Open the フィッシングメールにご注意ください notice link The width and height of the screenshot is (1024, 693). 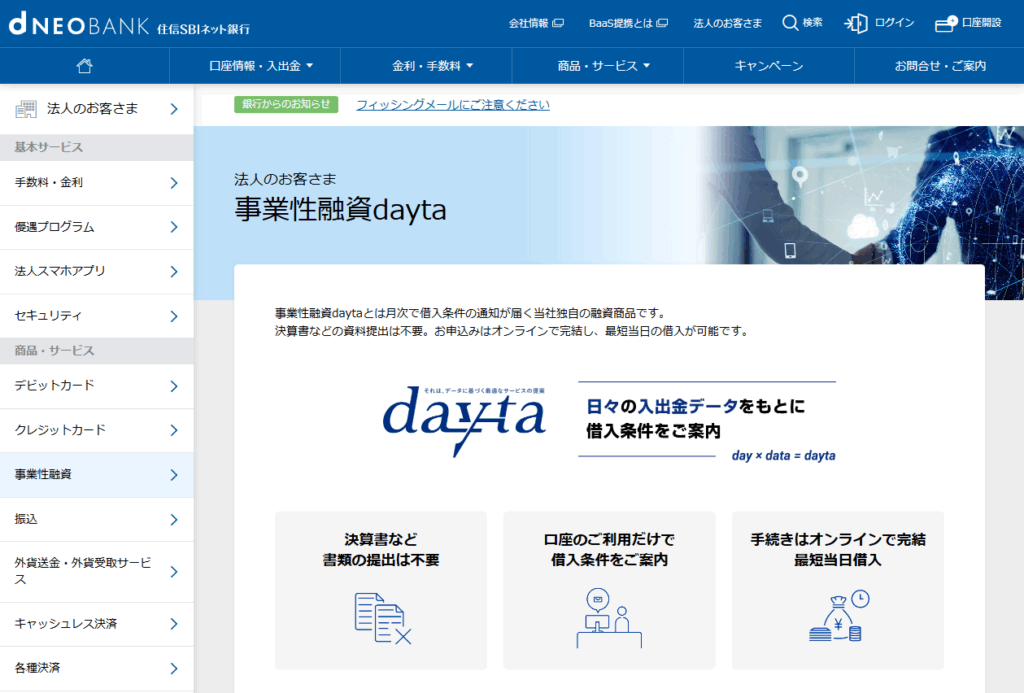coord(452,105)
